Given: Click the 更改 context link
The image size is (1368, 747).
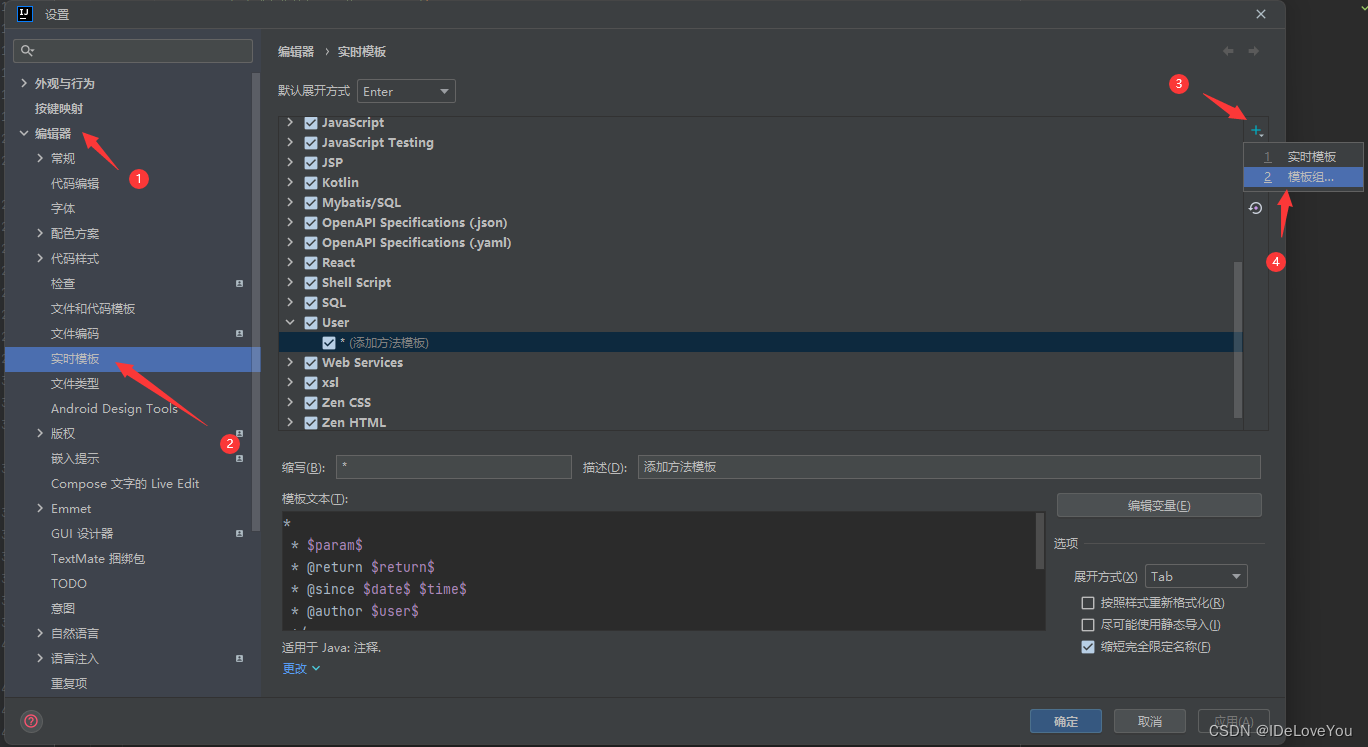Looking at the screenshot, I should click(301, 668).
